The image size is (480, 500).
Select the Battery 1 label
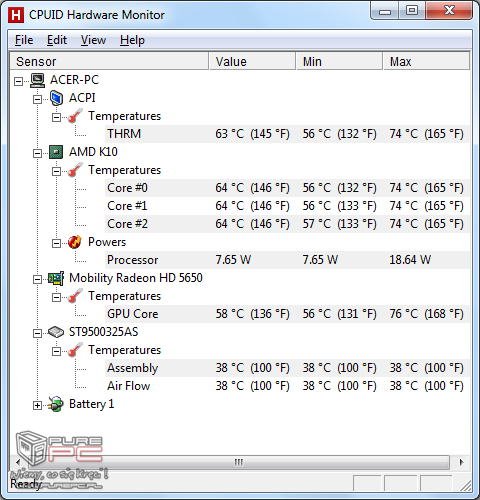[x=91, y=404]
